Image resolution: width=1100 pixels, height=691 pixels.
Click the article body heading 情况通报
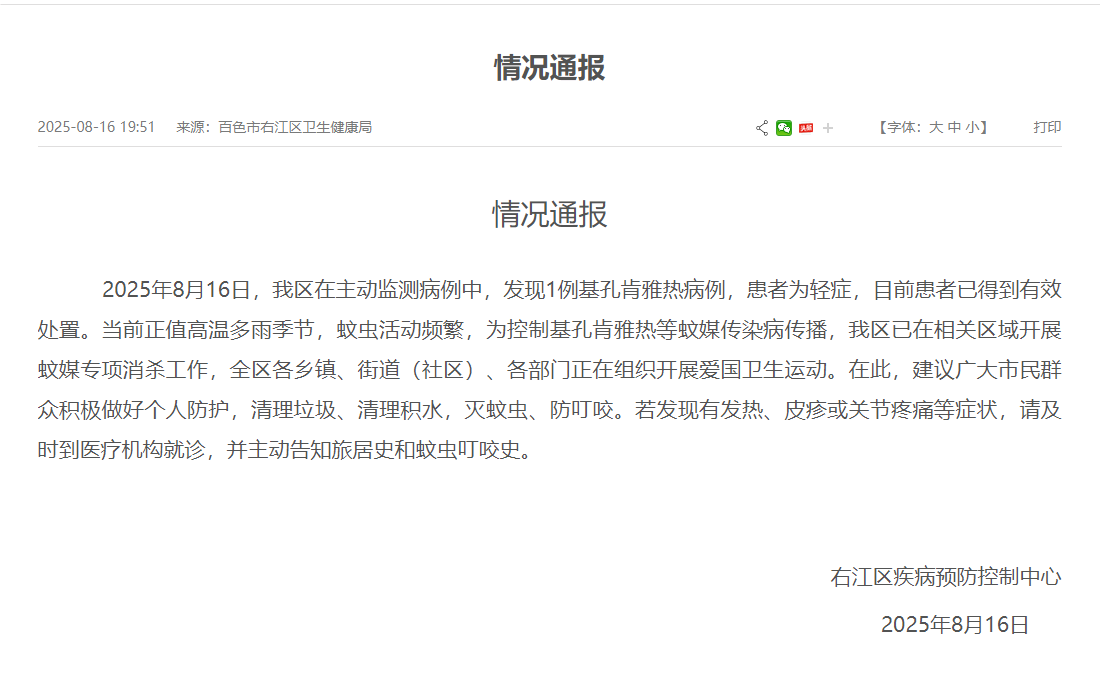pyautogui.click(x=549, y=214)
